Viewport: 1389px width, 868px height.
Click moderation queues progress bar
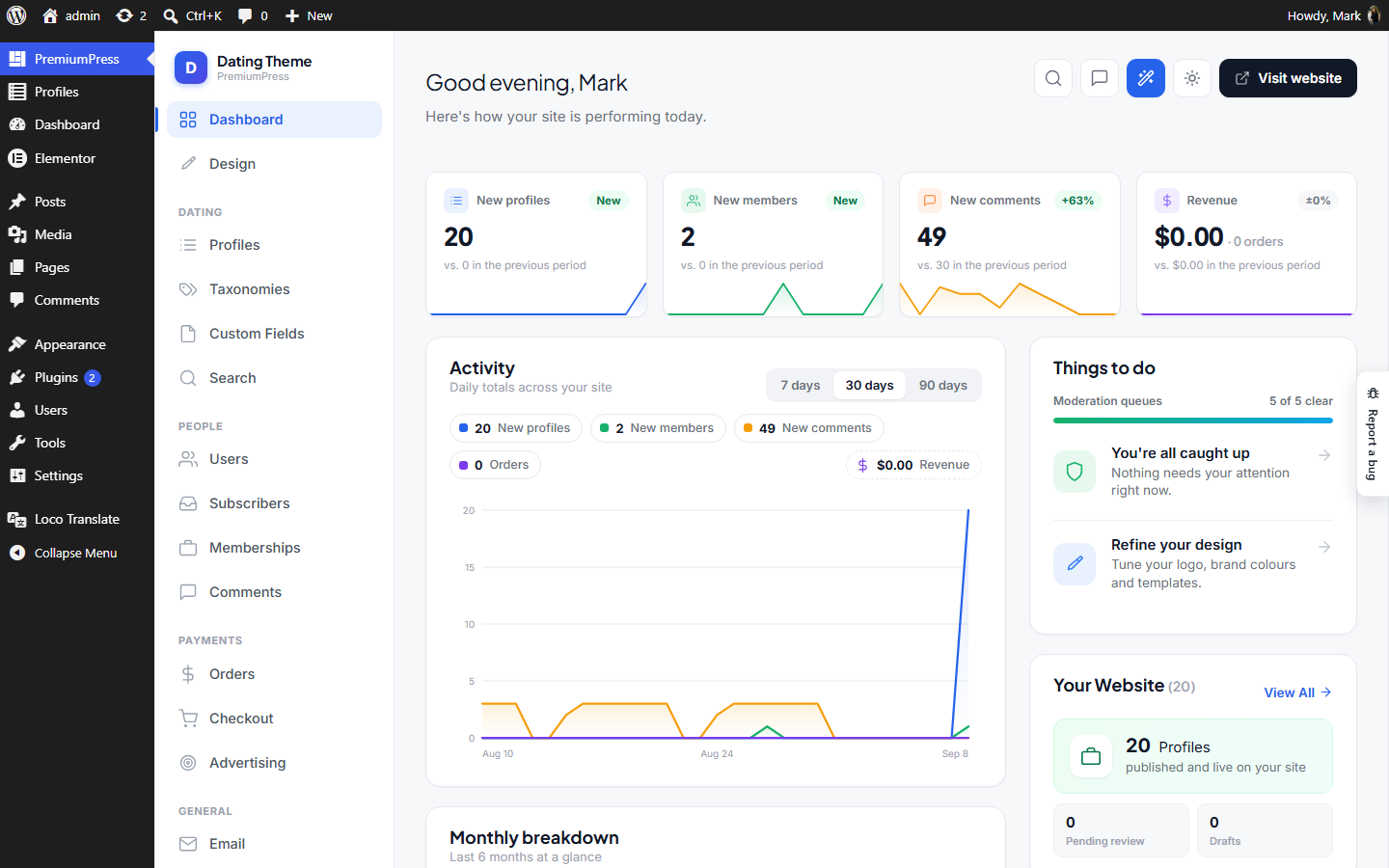pyautogui.click(x=1193, y=420)
